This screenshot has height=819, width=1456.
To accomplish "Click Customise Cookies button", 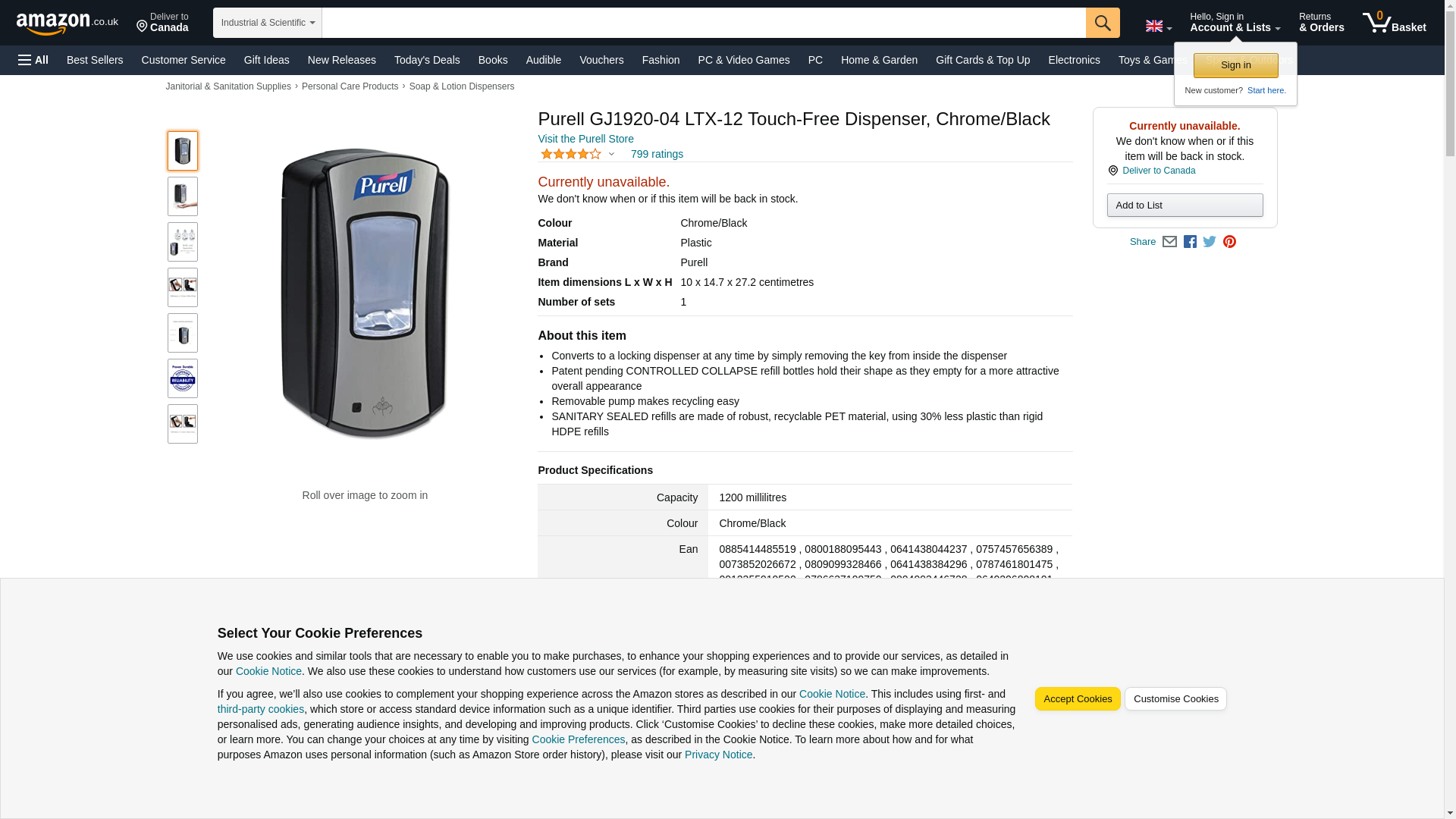I will point(1175,699).
